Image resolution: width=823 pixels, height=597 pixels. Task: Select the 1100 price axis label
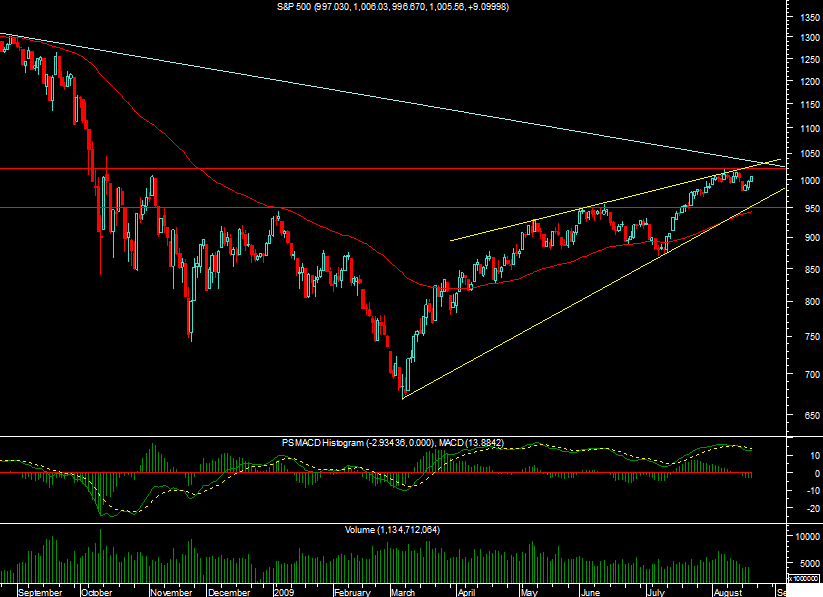coord(809,128)
